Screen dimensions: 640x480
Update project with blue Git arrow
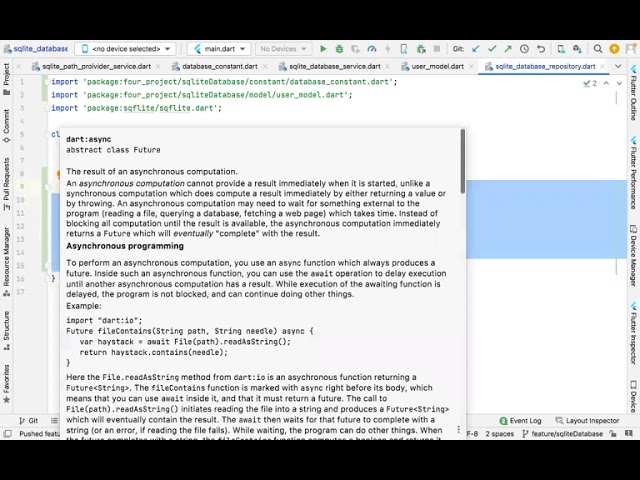476,49
